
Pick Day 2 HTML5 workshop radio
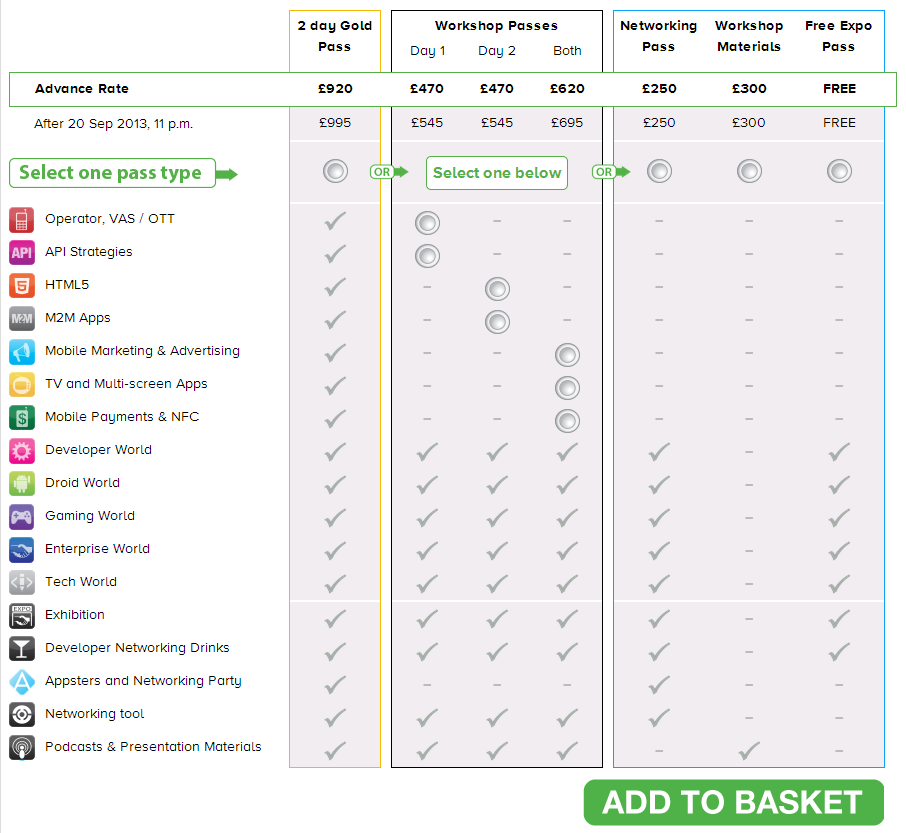click(x=497, y=290)
